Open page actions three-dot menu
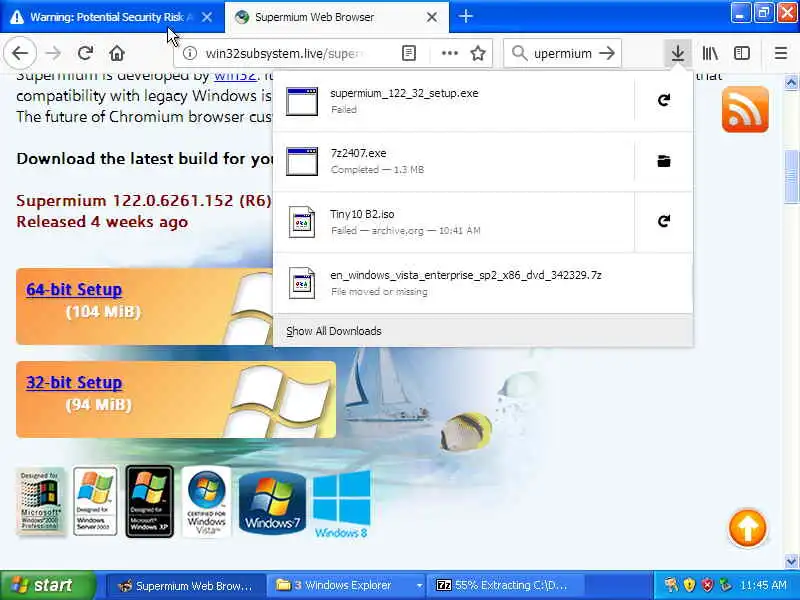The image size is (800, 600). [x=449, y=53]
